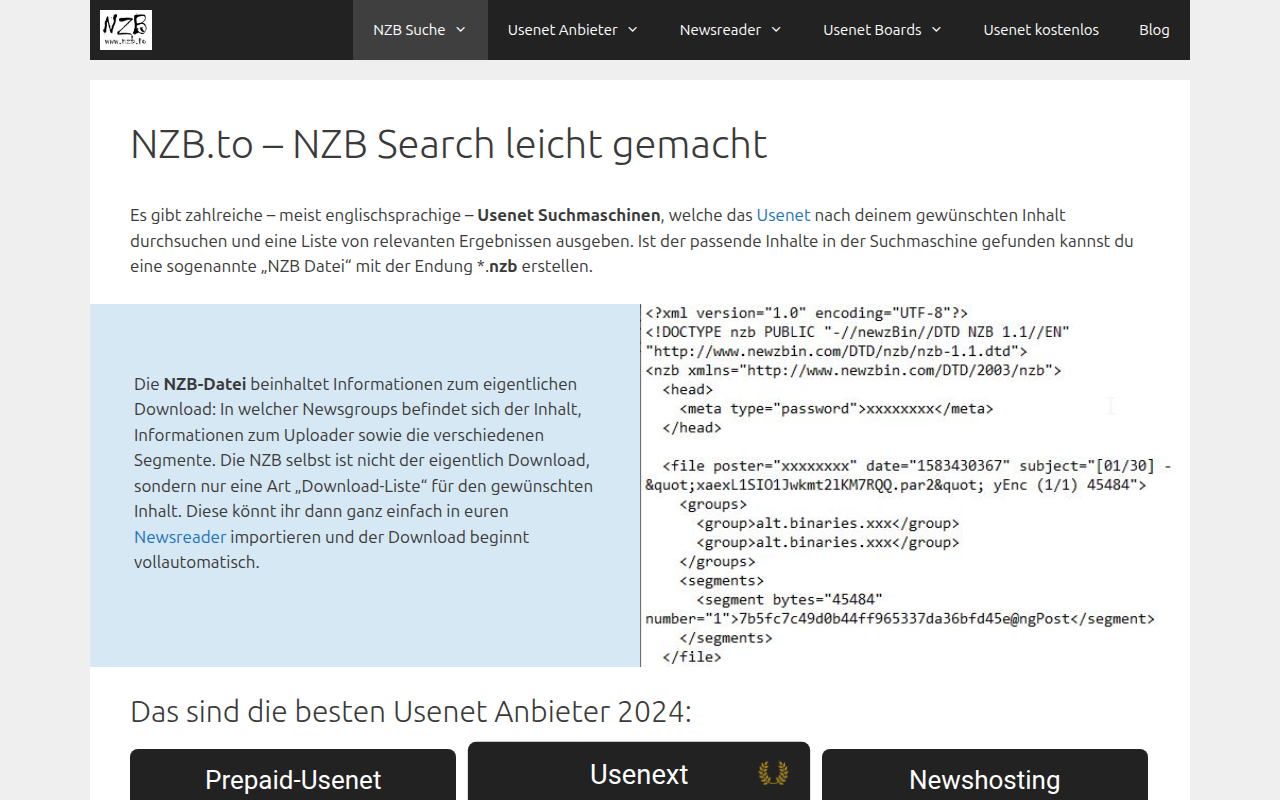This screenshot has width=1280, height=800.
Task: Open the Usenet Boards menu item
Action: 883,30
